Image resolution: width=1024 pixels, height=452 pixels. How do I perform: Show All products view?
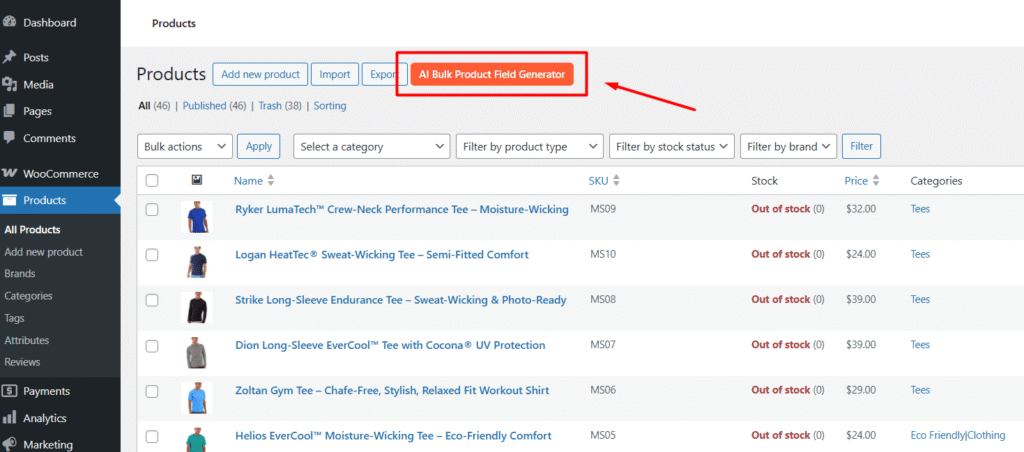[x=144, y=106]
